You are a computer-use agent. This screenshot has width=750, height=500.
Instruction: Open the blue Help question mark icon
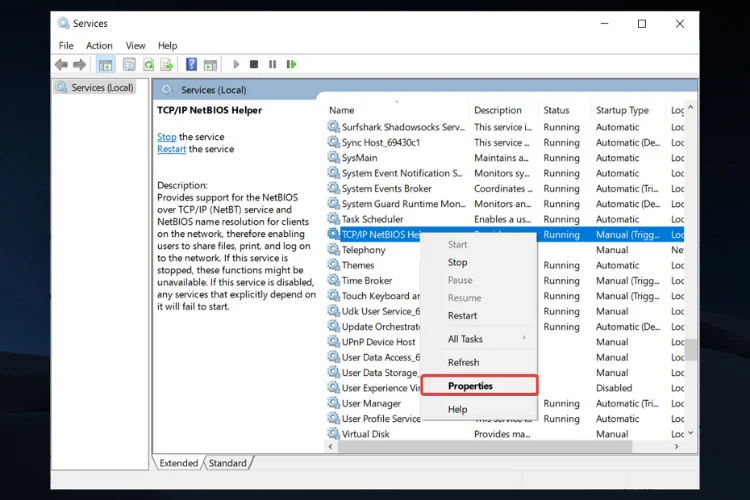(191, 64)
